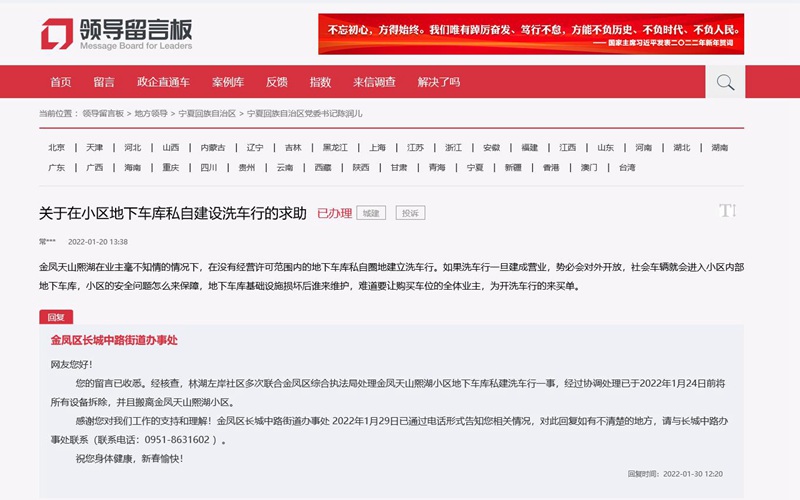Click the 解决了吗 navigation item

click(x=439, y=82)
